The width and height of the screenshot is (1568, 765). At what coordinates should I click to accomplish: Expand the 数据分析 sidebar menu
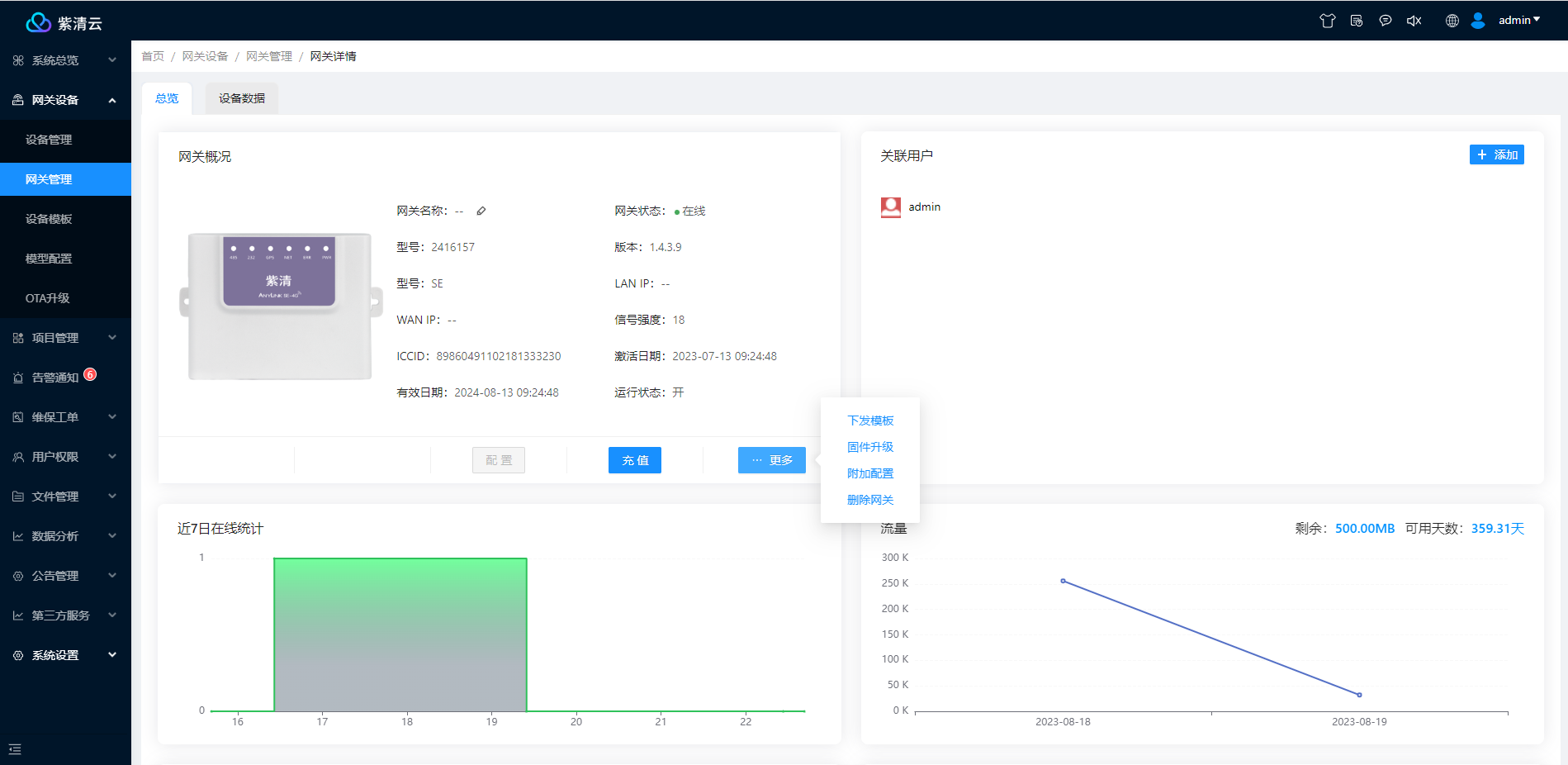click(x=65, y=536)
